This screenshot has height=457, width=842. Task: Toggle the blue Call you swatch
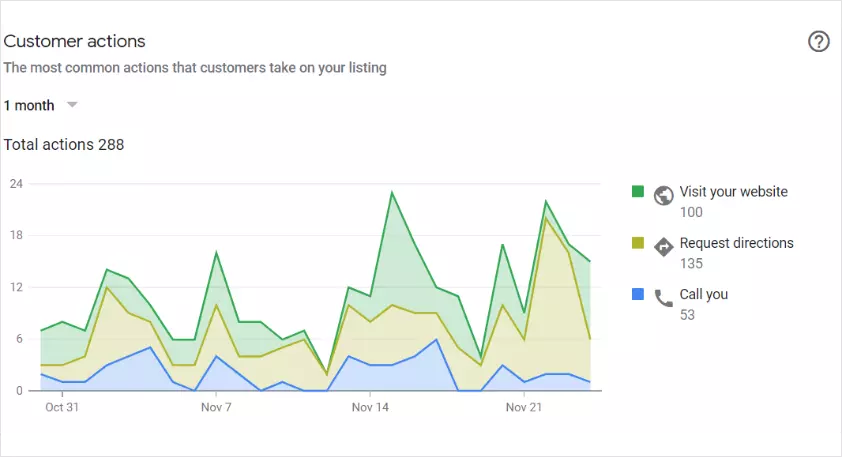pyautogui.click(x=637, y=295)
